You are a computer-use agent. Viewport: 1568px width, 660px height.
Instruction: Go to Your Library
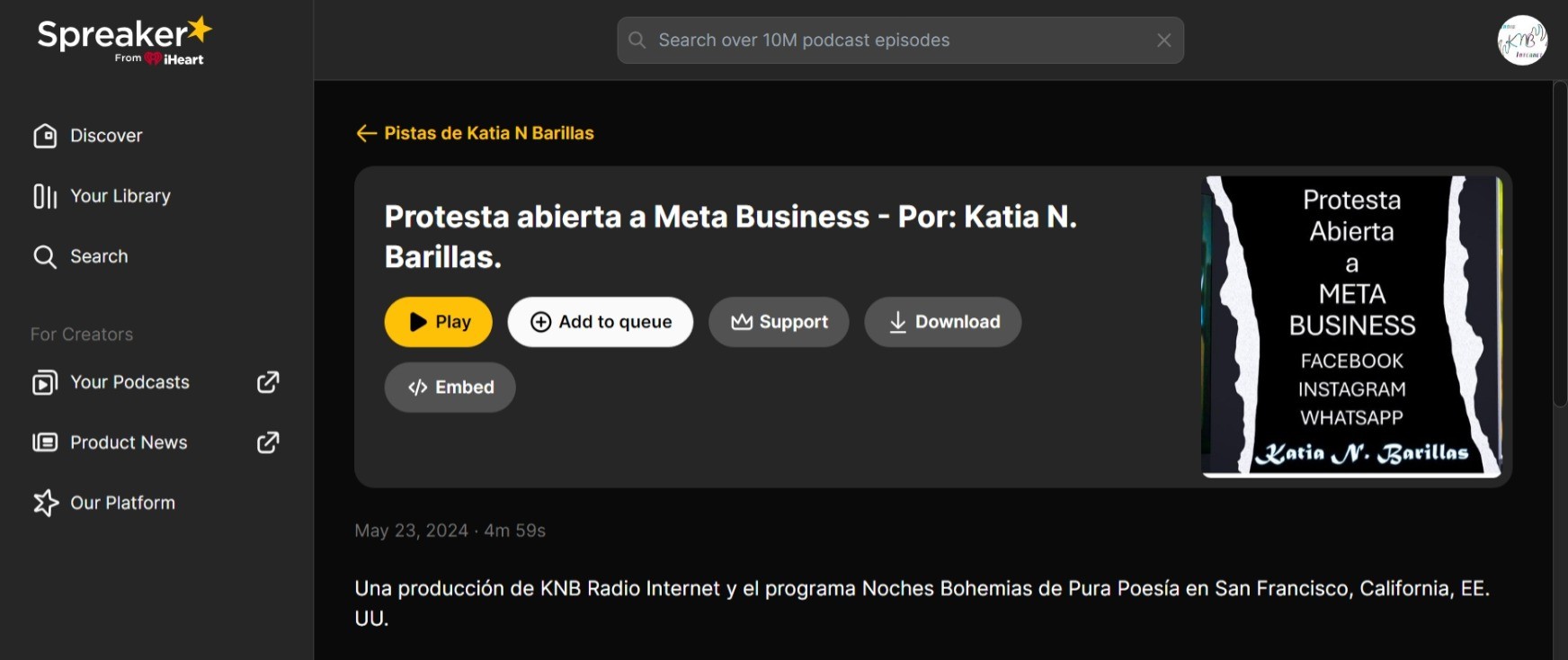click(x=102, y=196)
